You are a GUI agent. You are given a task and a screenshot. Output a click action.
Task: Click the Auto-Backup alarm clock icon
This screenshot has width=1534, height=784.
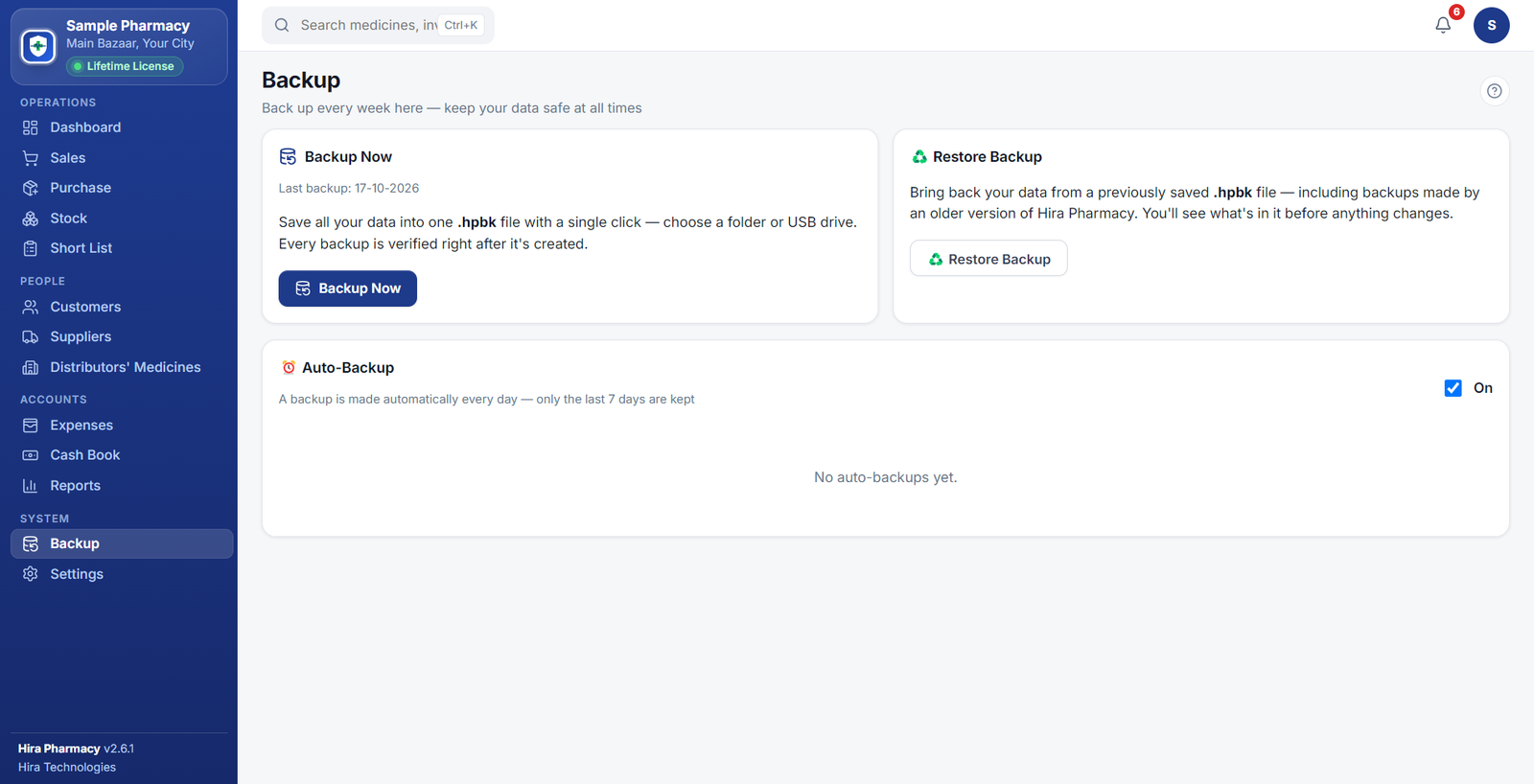pyautogui.click(x=289, y=367)
